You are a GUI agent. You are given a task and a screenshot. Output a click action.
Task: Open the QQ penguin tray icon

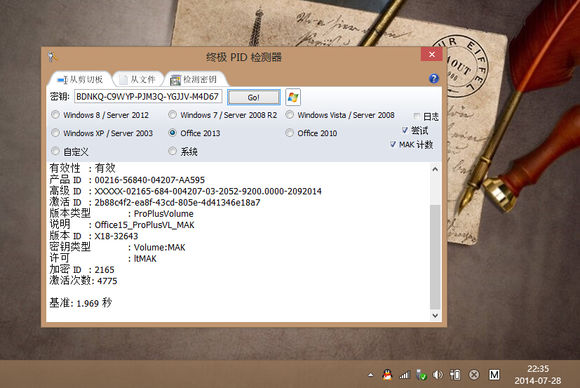[387, 375]
